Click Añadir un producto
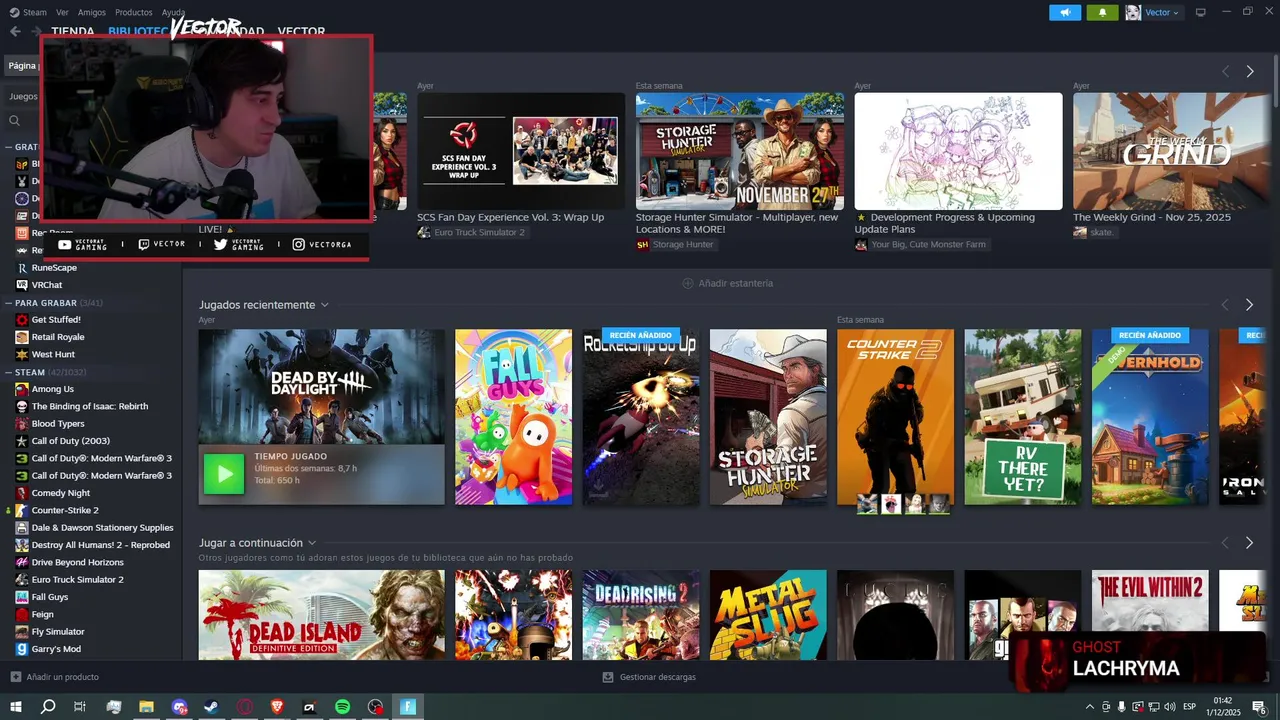1280x720 pixels. pyautogui.click(x=55, y=677)
